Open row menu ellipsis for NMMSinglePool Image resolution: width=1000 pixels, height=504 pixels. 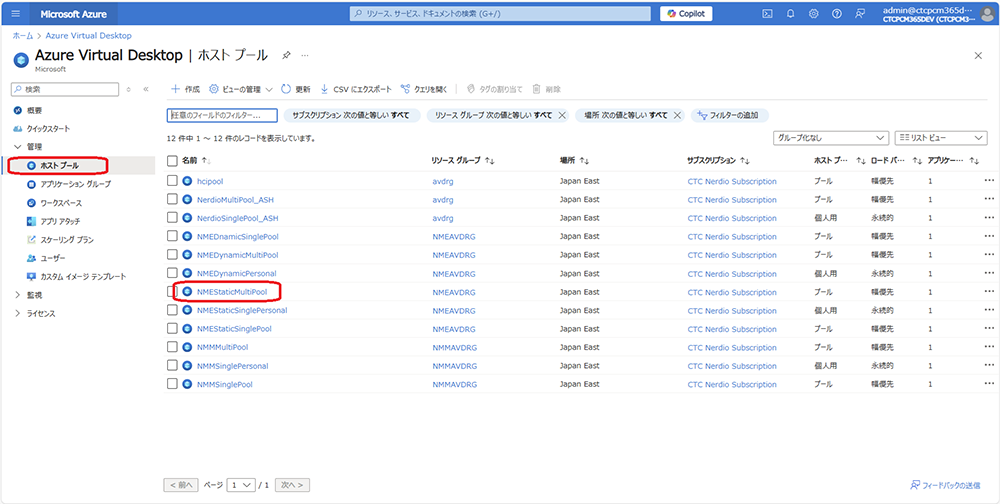point(989,384)
